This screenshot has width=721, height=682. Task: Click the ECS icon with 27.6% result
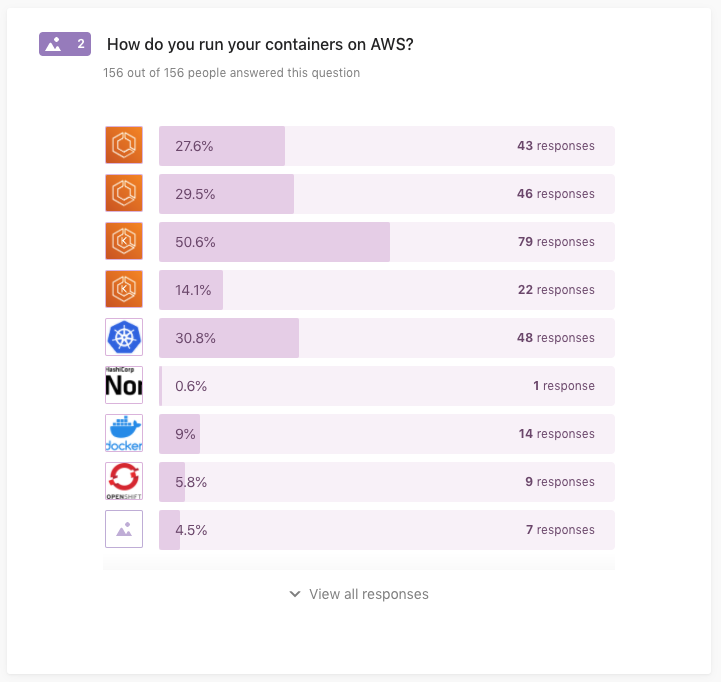point(124,145)
